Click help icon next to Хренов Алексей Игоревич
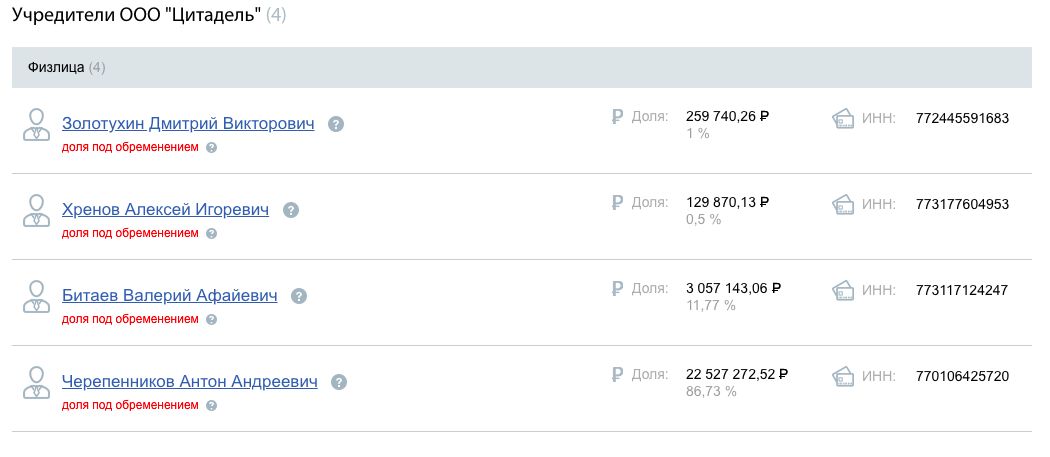The width and height of the screenshot is (1050, 457). (x=291, y=210)
